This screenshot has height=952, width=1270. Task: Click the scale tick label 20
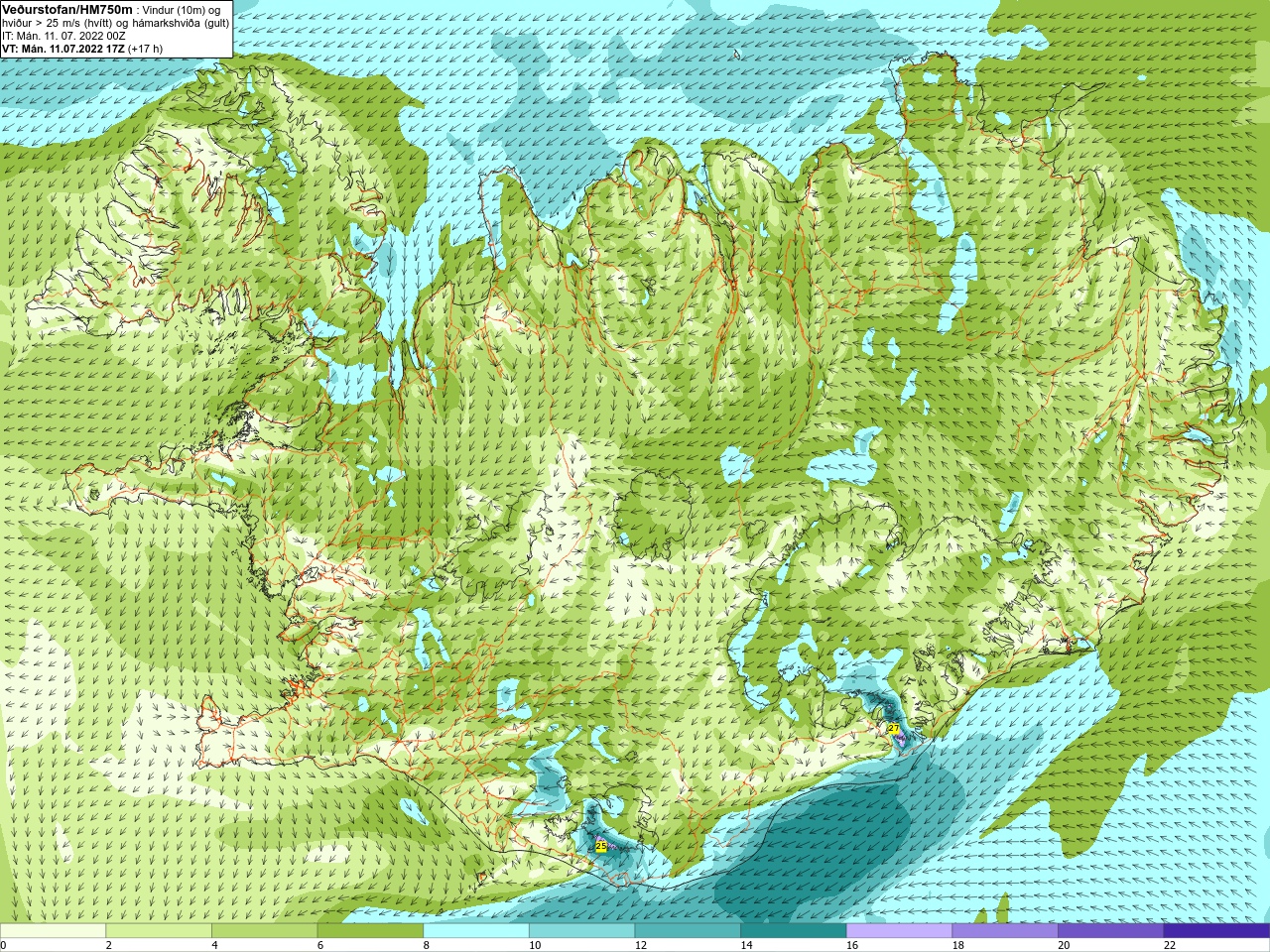1064,945
